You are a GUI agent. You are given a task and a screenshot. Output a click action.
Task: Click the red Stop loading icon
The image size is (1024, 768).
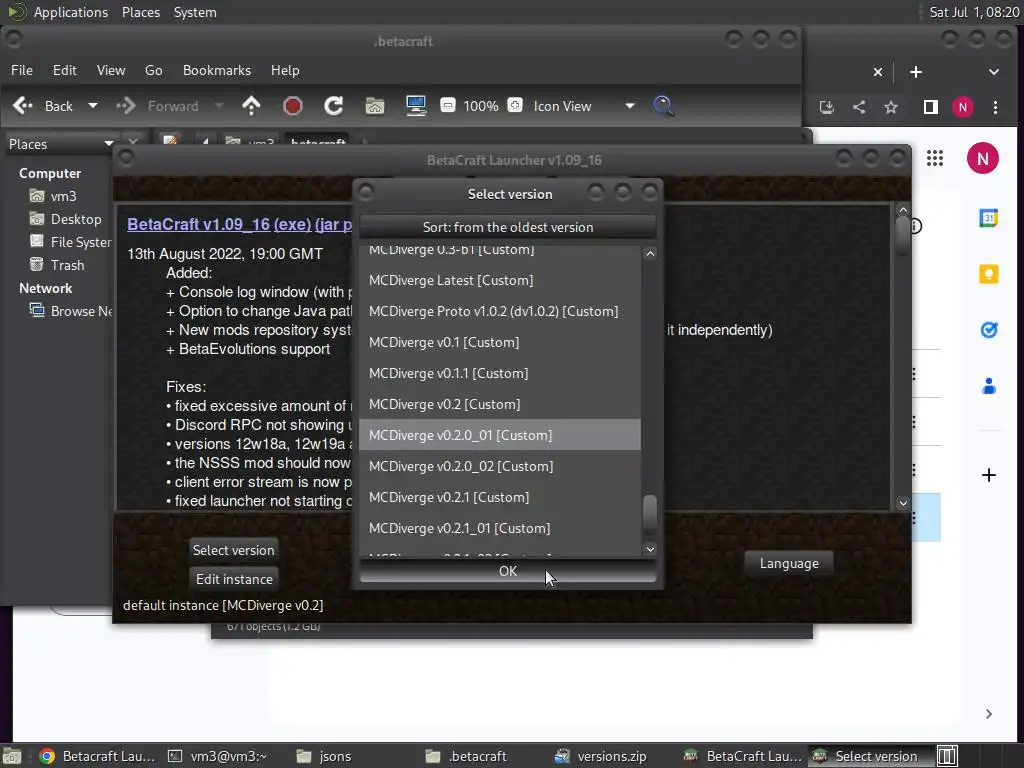pos(293,106)
